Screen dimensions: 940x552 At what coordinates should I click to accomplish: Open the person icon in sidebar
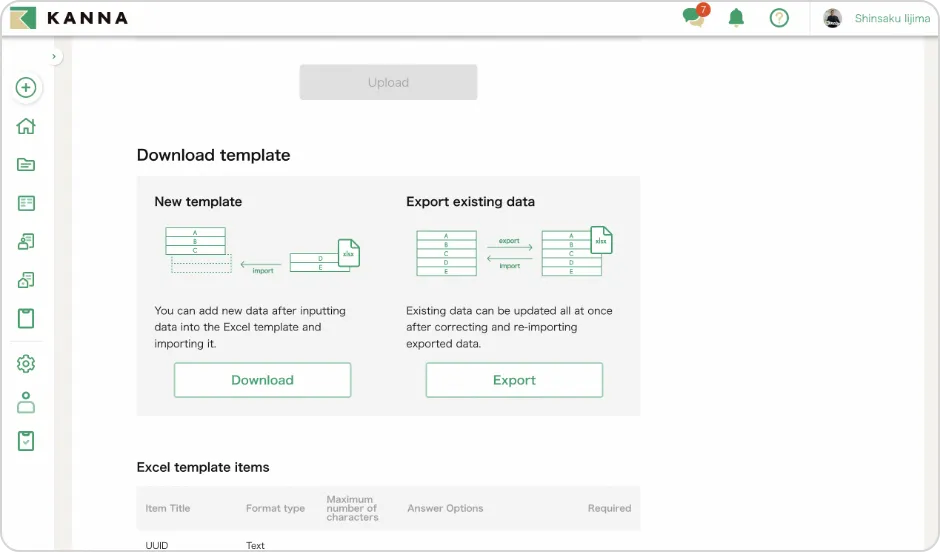26,403
